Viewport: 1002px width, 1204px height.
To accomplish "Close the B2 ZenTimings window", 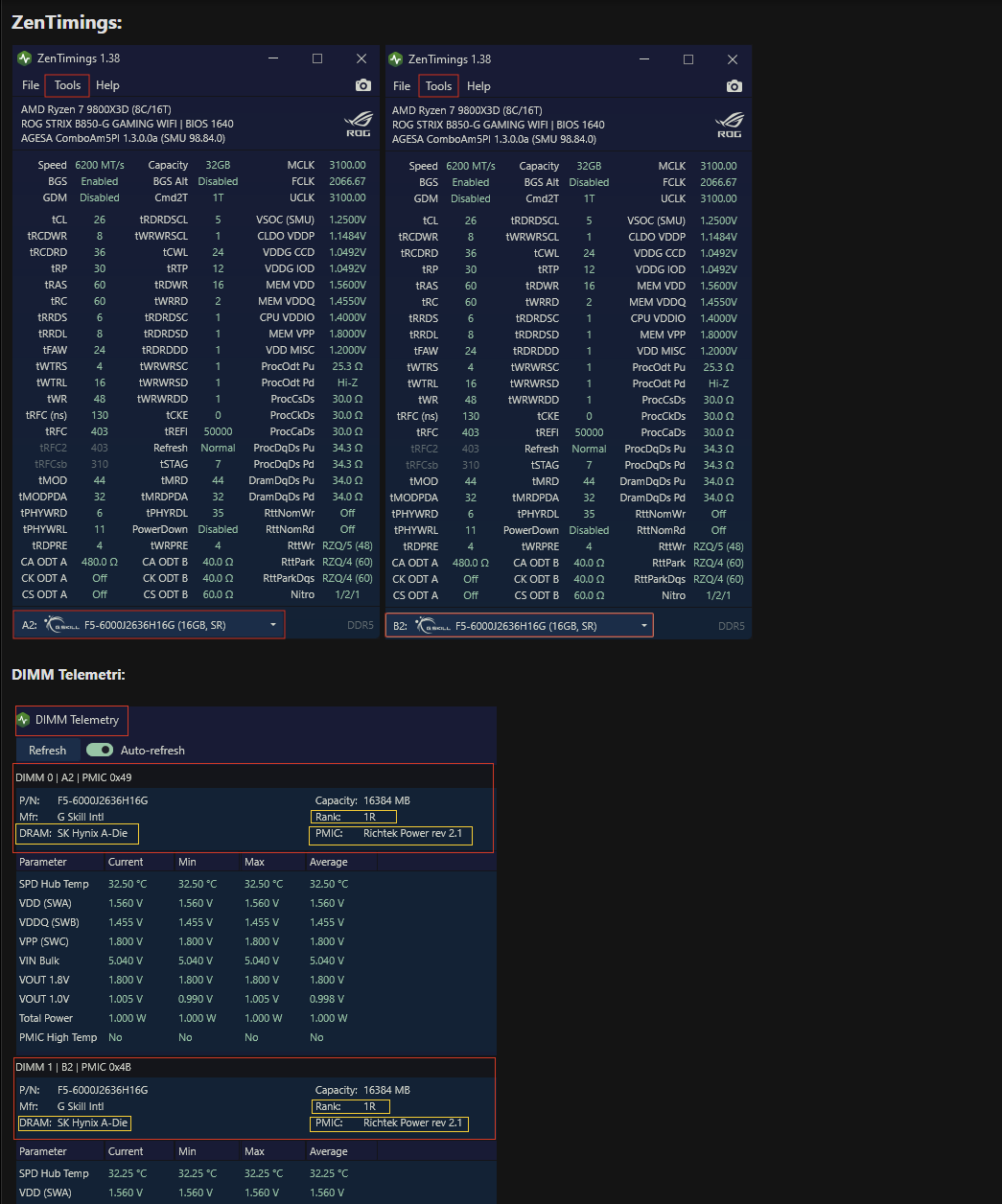I will 733,59.
